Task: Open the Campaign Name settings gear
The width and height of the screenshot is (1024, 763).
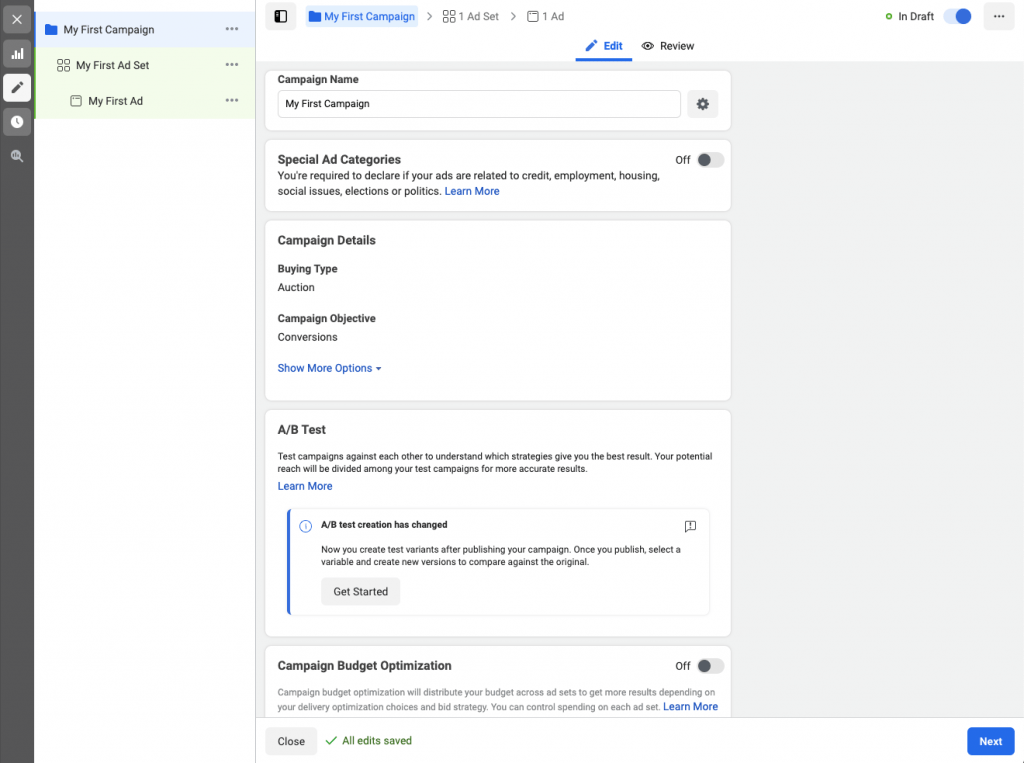Action: tap(702, 104)
